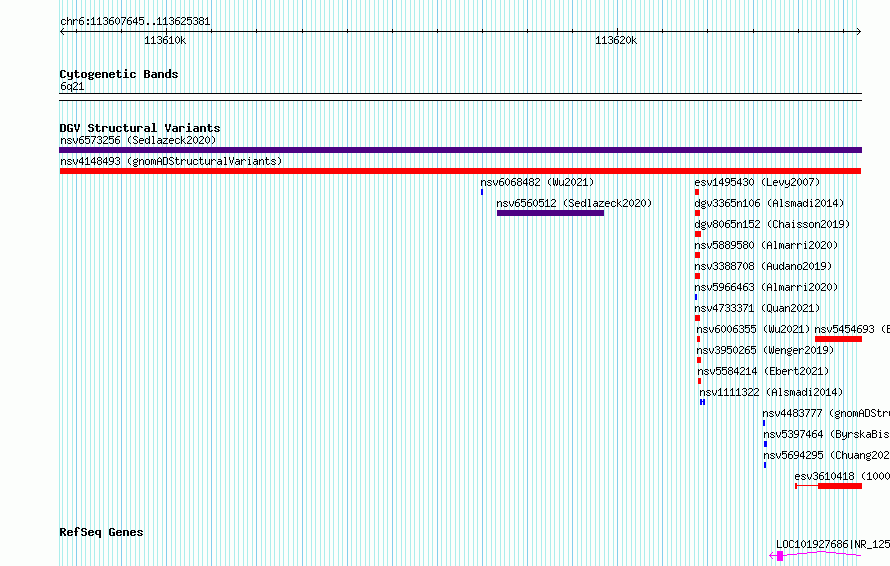The image size is (890, 566).
Task: Click the nsv3950265 (Wenger2019) label
Action: pos(765,350)
